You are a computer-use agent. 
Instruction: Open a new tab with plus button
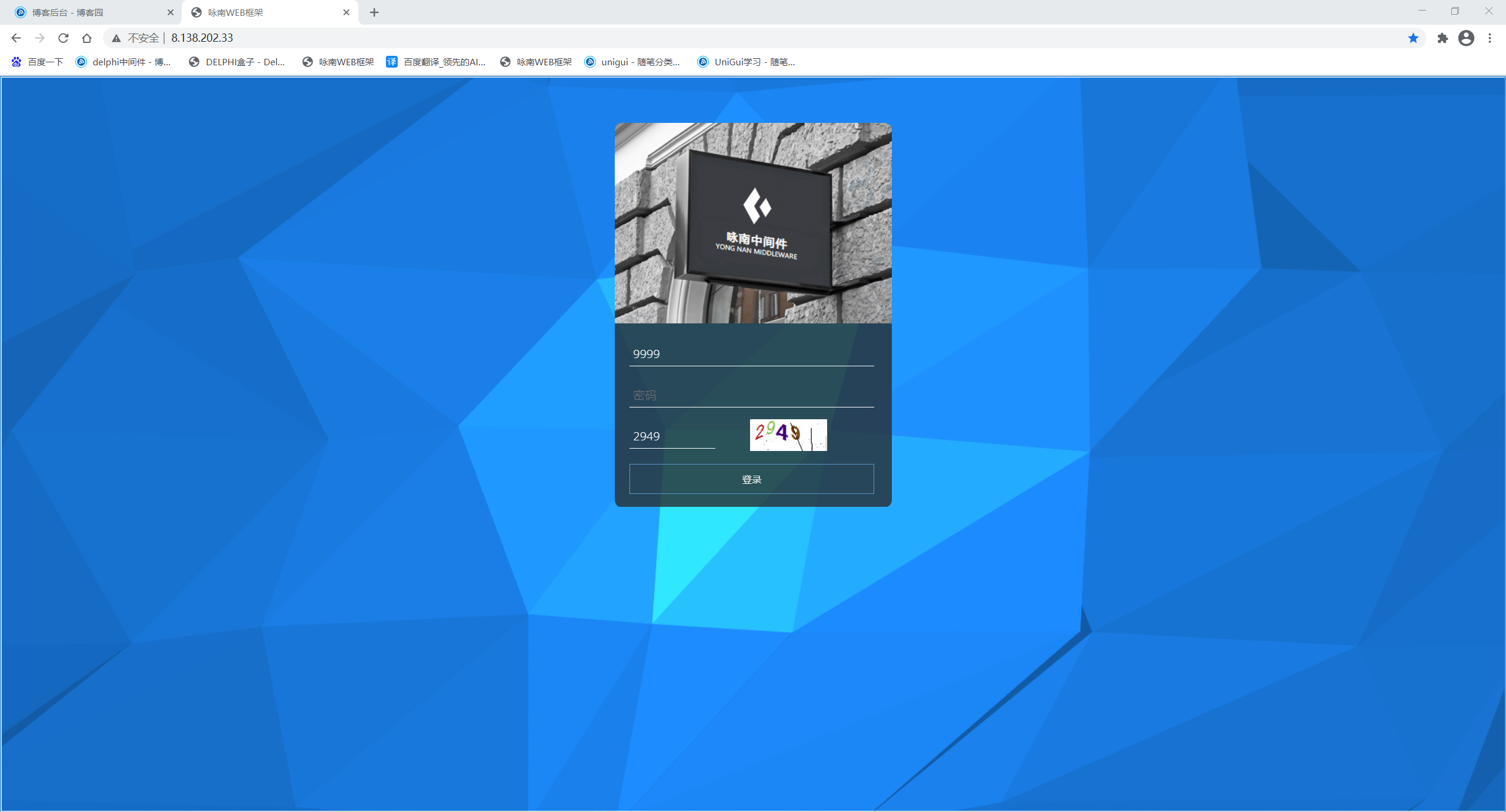pos(374,12)
